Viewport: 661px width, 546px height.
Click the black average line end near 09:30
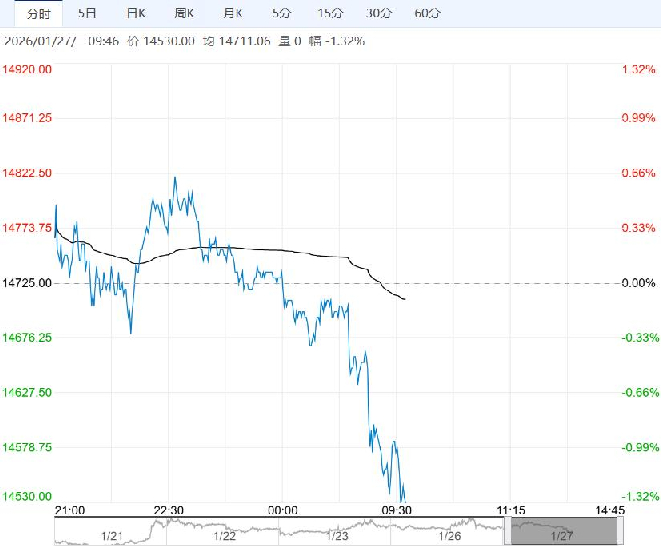click(404, 299)
